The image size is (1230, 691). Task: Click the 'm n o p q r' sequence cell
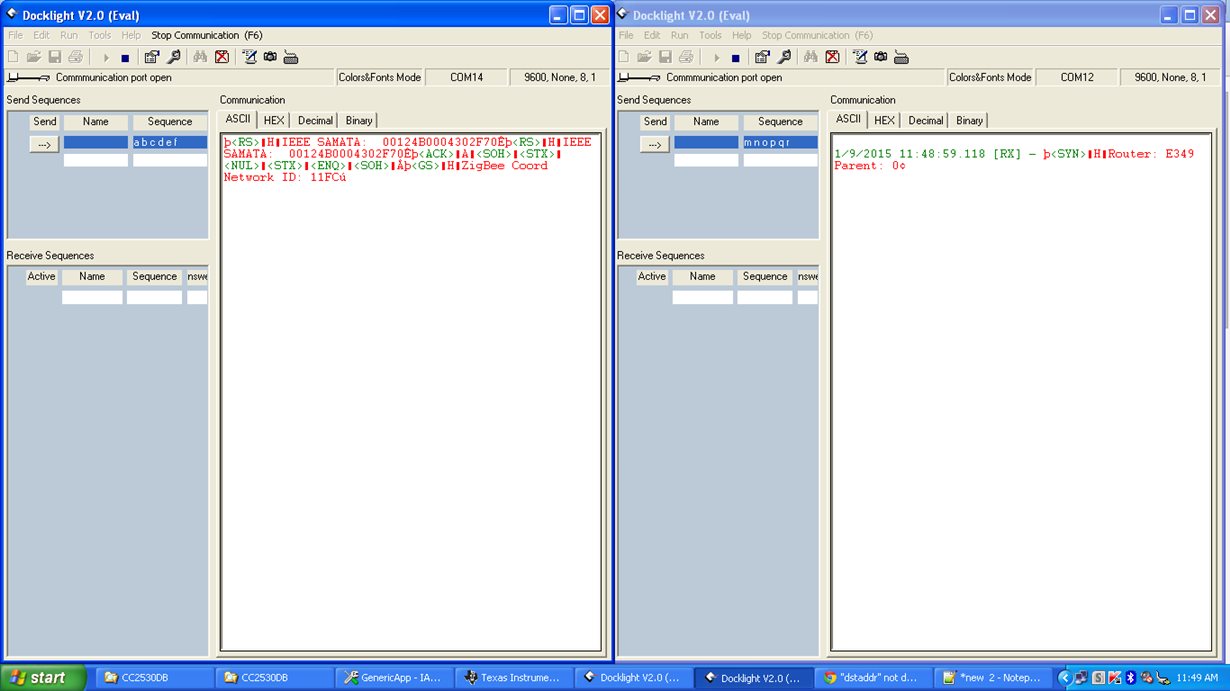point(780,142)
